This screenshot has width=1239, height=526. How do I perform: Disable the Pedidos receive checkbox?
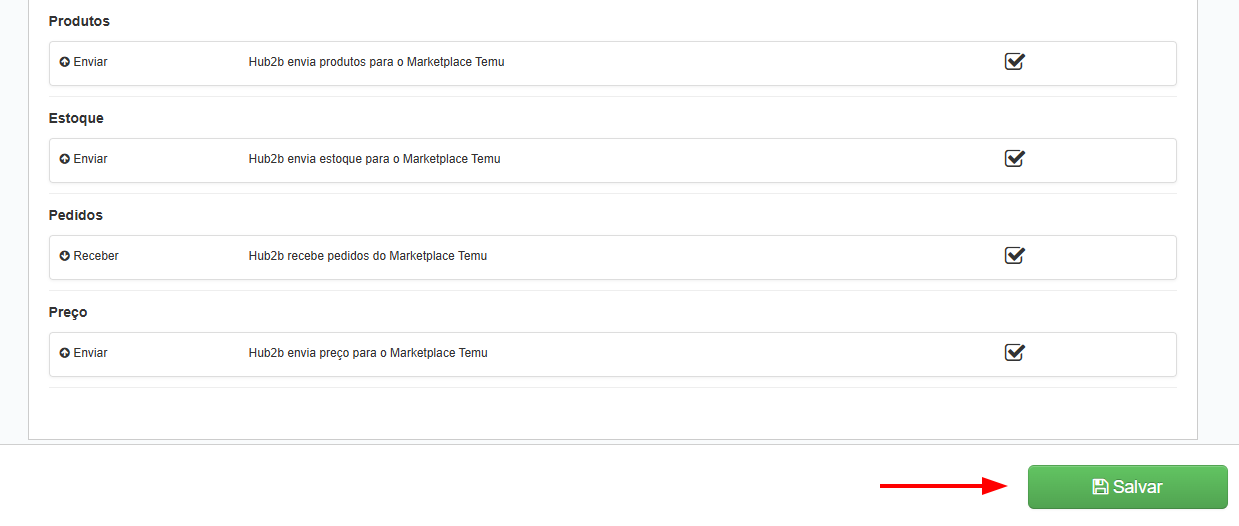(1014, 256)
